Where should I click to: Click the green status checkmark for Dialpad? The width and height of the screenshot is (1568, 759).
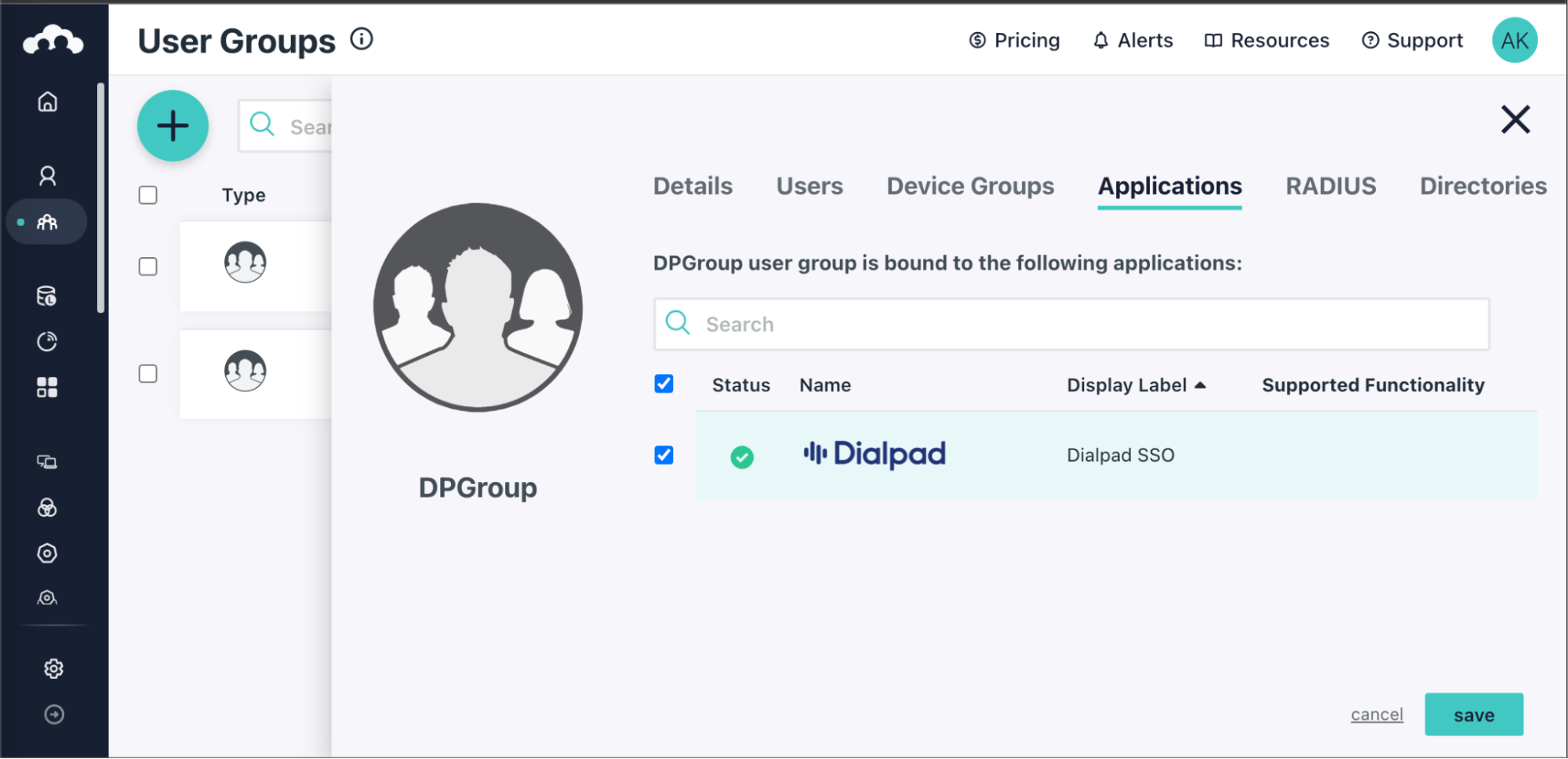point(742,456)
